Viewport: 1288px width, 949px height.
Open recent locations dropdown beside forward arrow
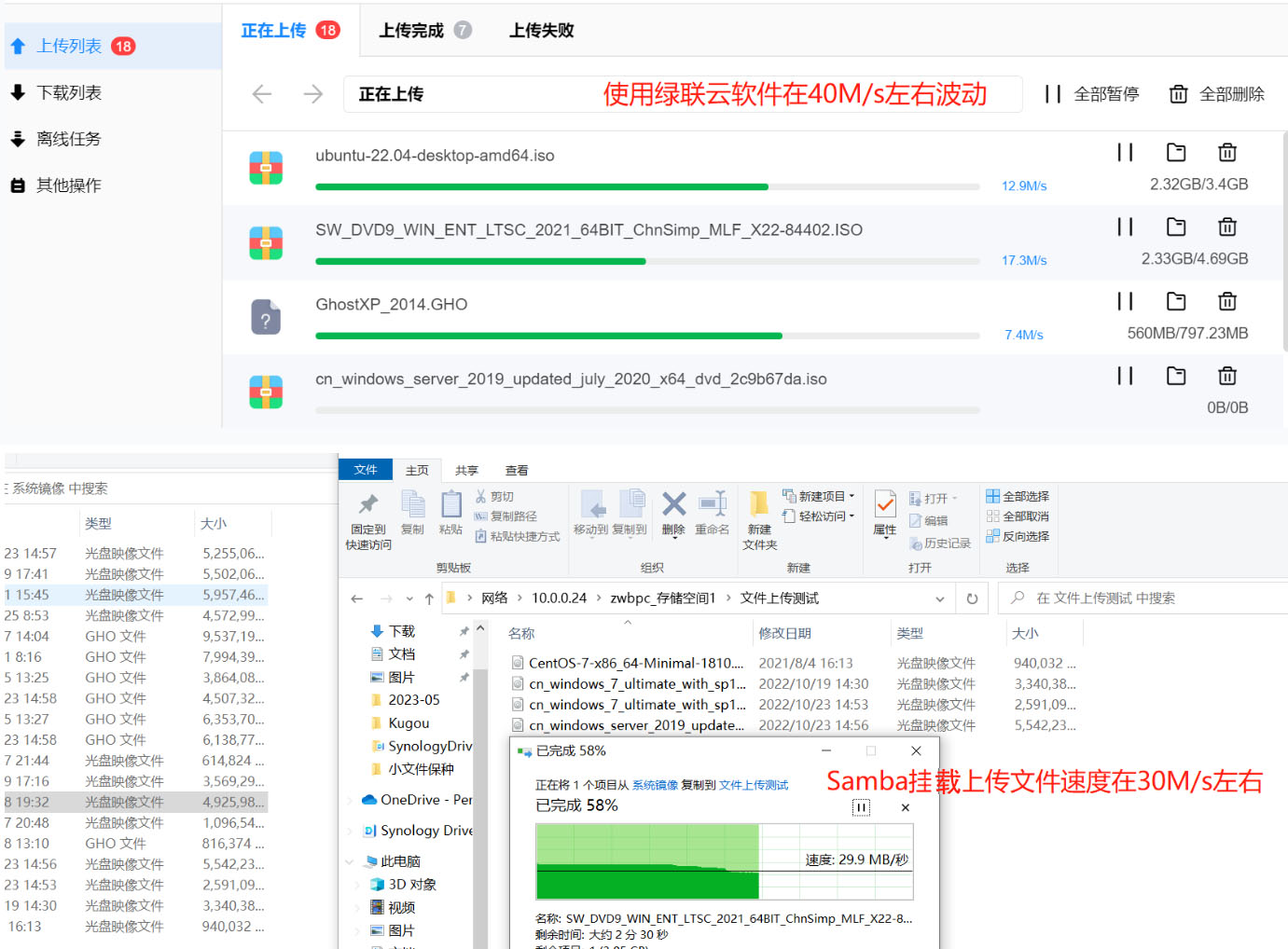click(x=409, y=598)
